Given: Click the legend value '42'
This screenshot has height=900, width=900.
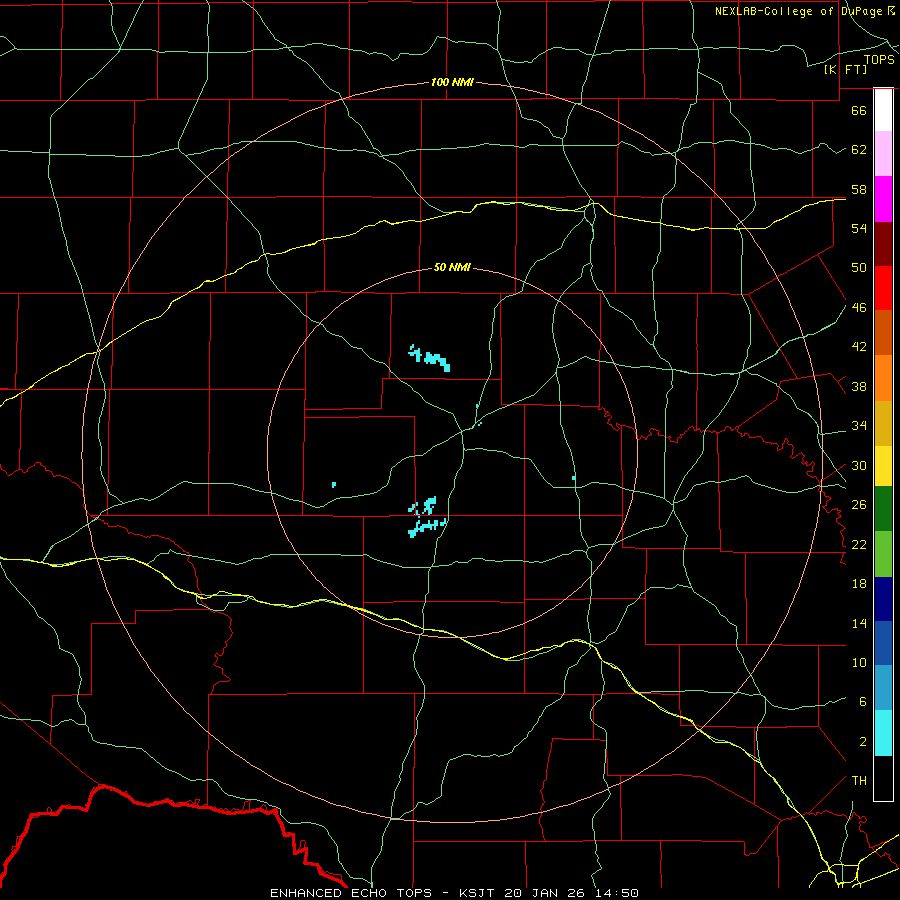Looking at the screenshot, I should coord(859,347).
